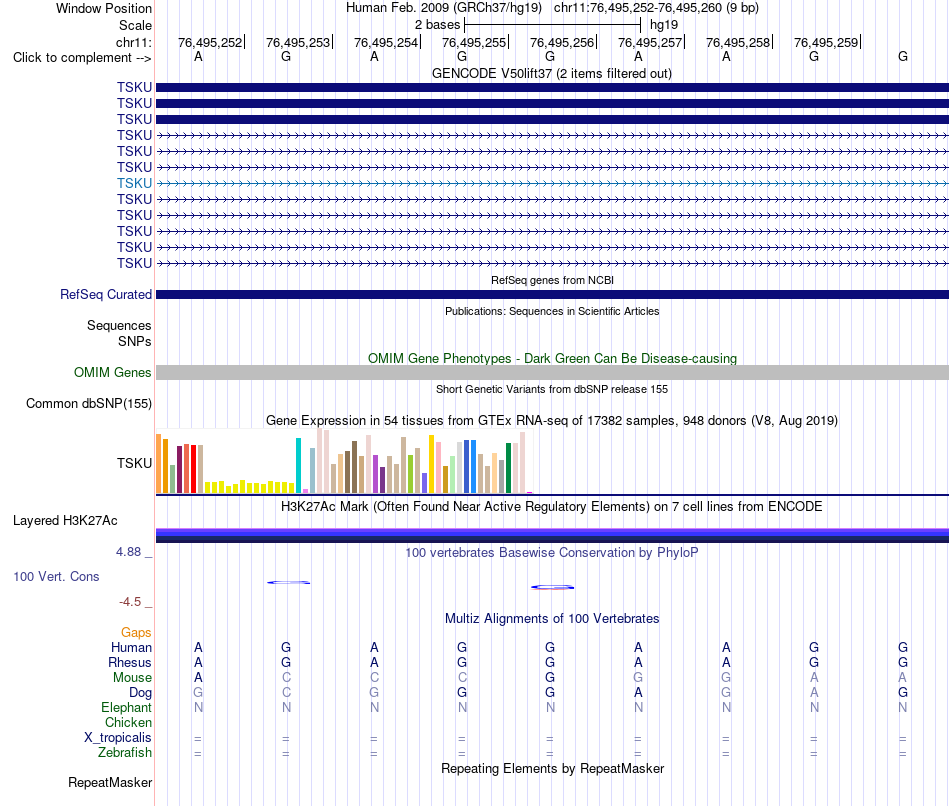
Task: Select the Human alignment row label
Action: (131, 648)
